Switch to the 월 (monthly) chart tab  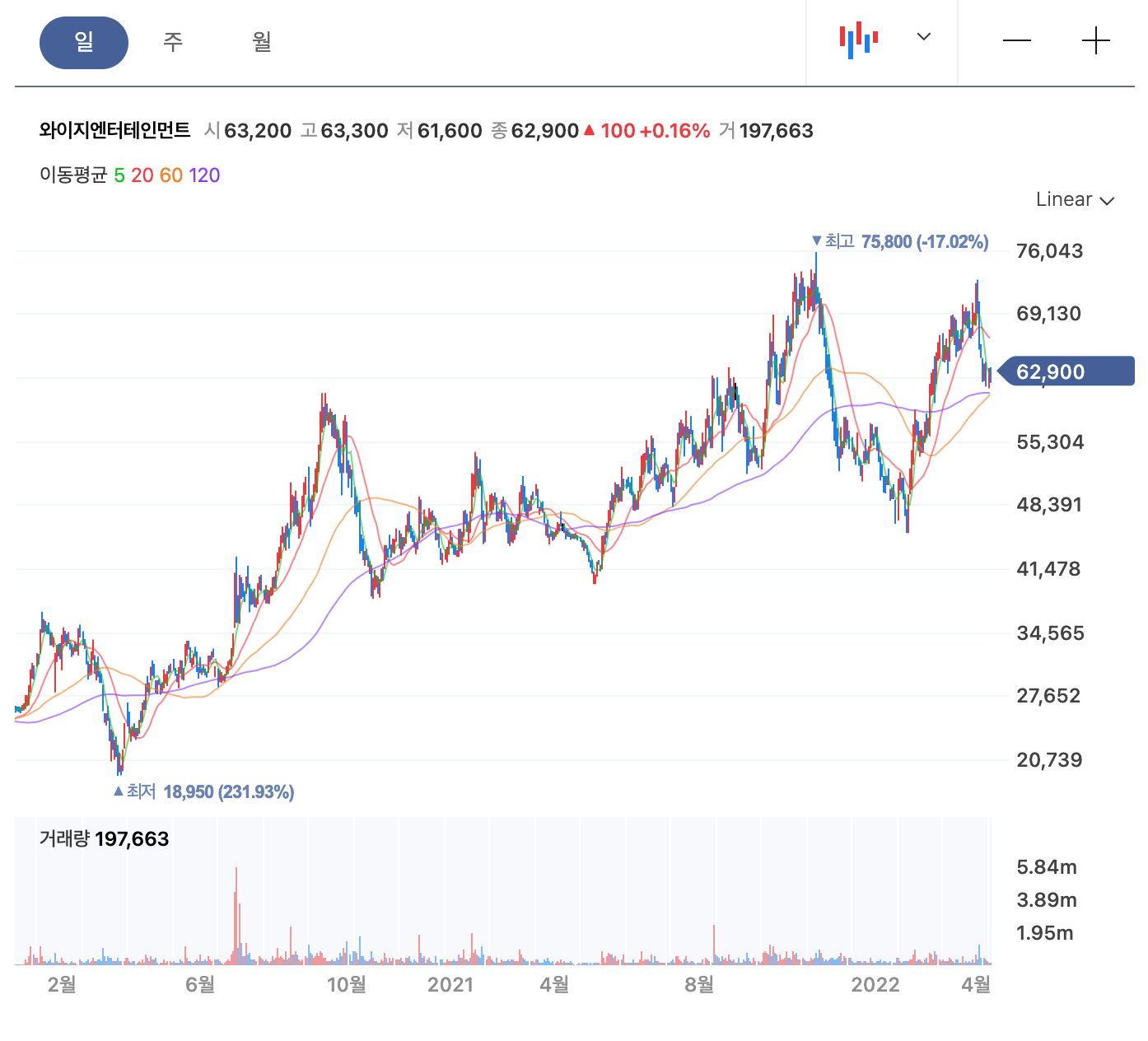(262, 42)
